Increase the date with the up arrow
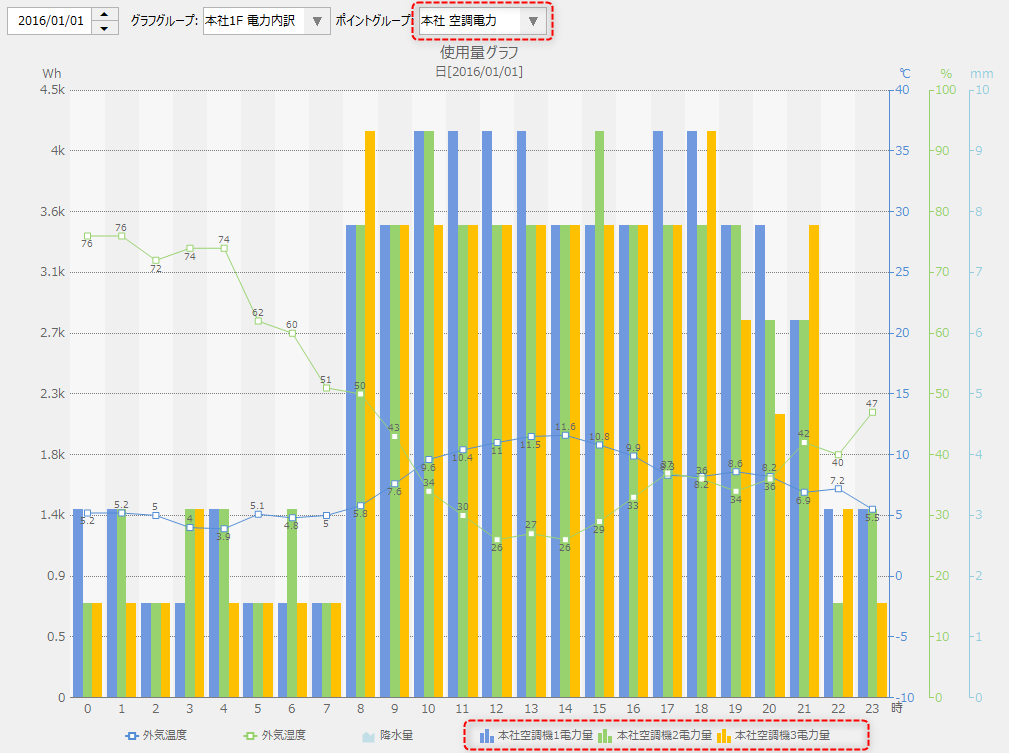The height and width of the screenshot is (753, 1009). click(105, 14)
